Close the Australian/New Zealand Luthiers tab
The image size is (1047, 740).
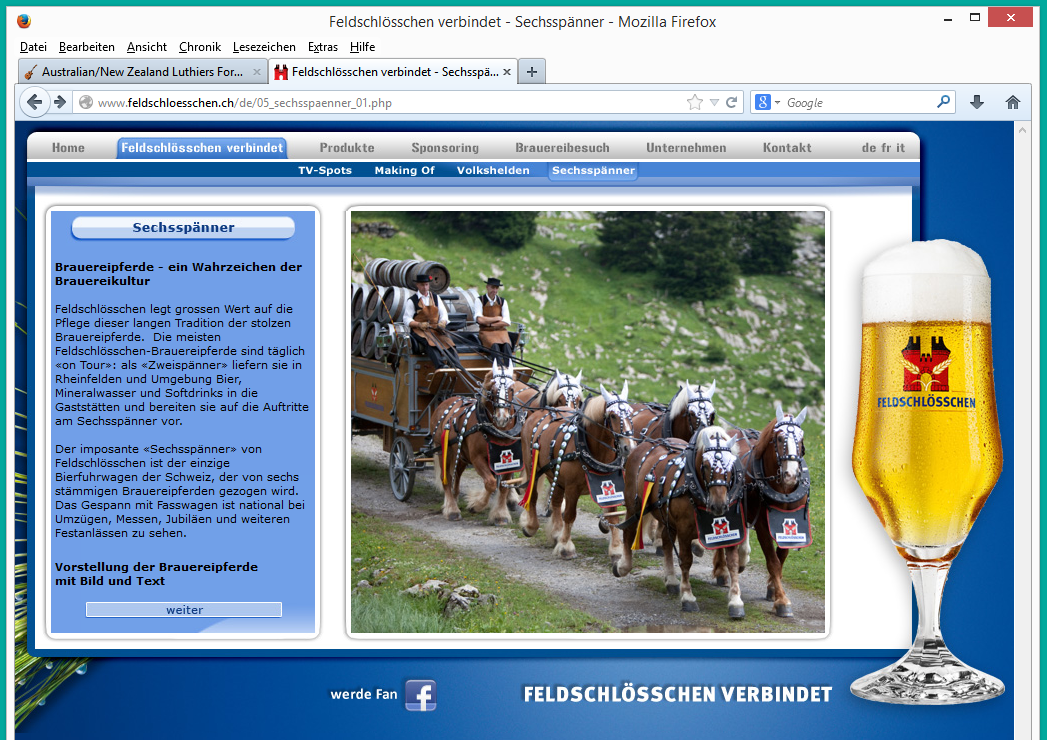coord(256,71)
